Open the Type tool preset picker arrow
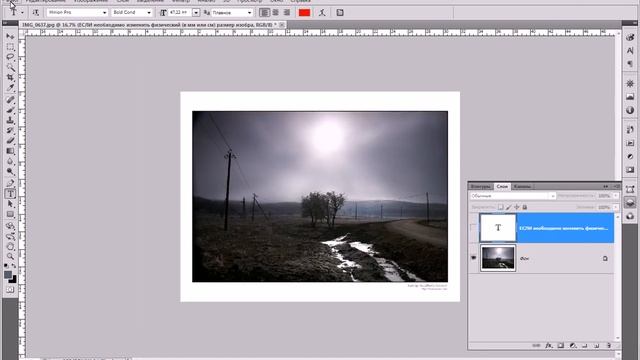The width and height of the screenshot is (640, 360). pos(22,13)
